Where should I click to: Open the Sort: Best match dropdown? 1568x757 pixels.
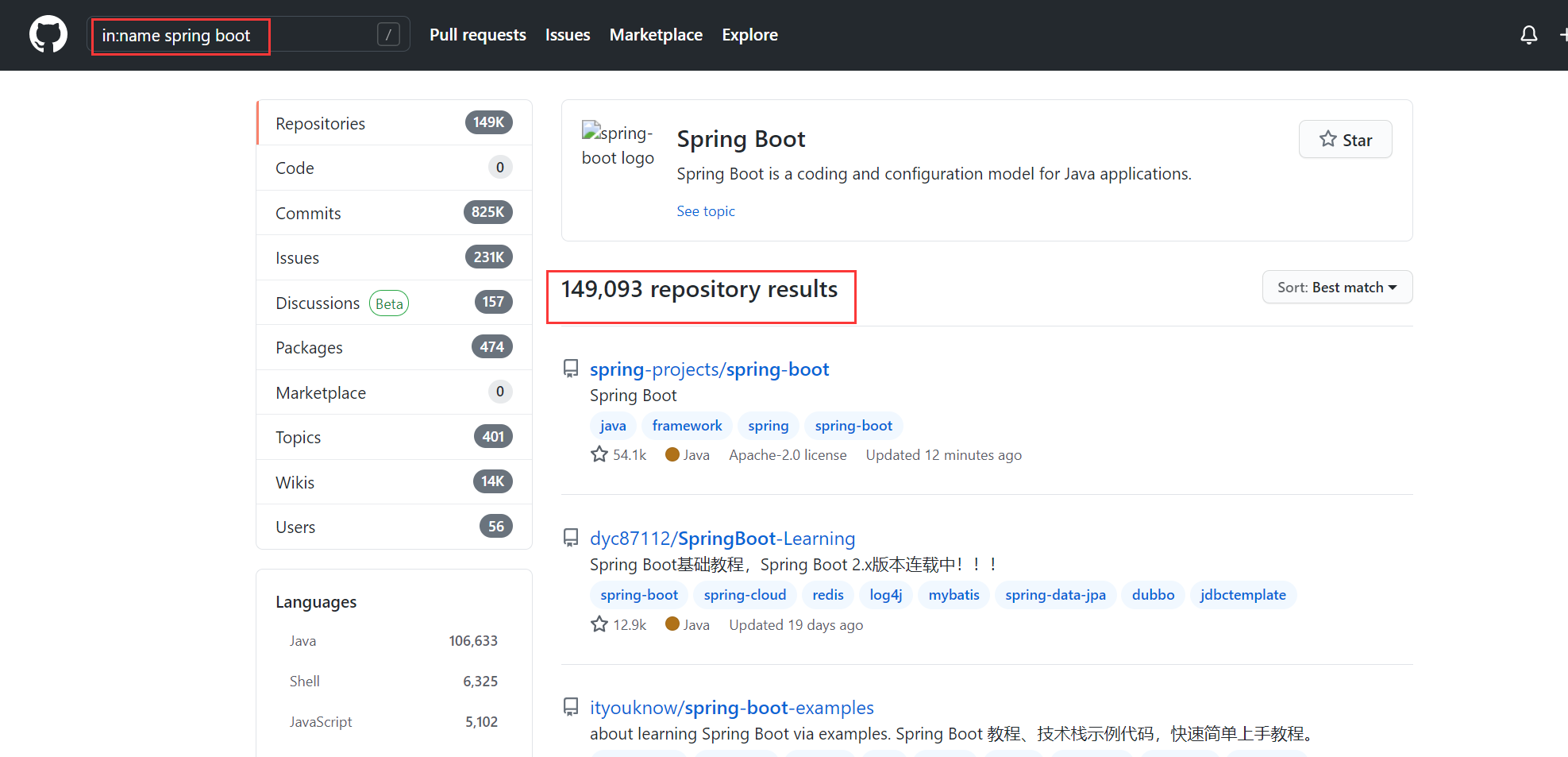pyautogui.click(x=1337, y=288)
